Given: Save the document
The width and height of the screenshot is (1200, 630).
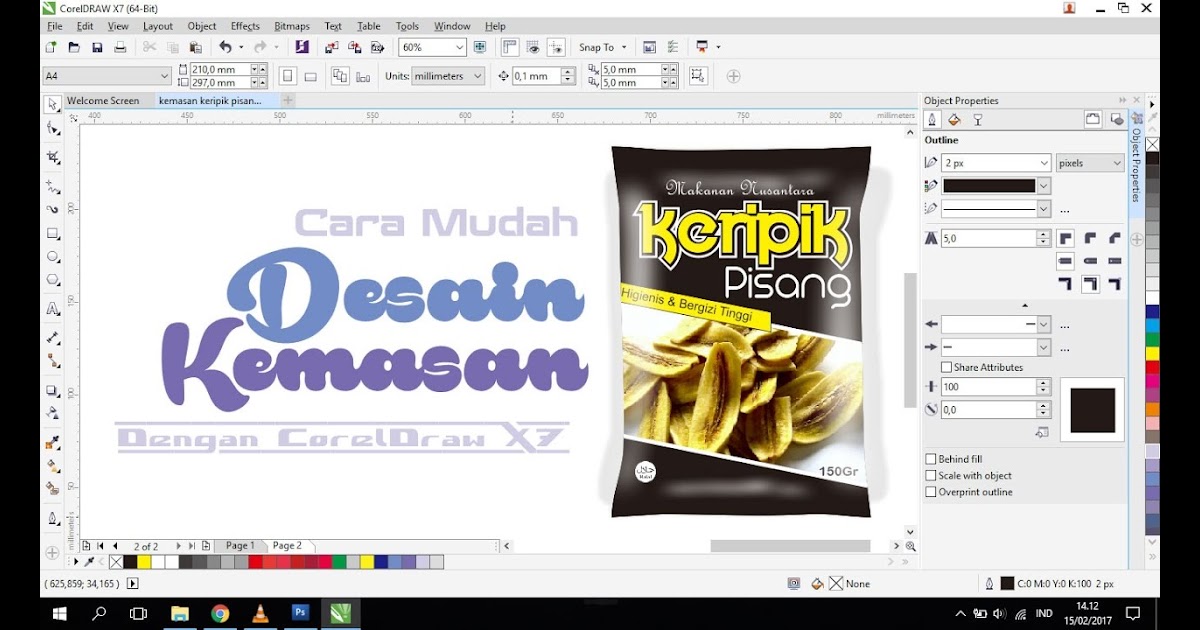Looking at the screenshot, I should click(97, 47).
